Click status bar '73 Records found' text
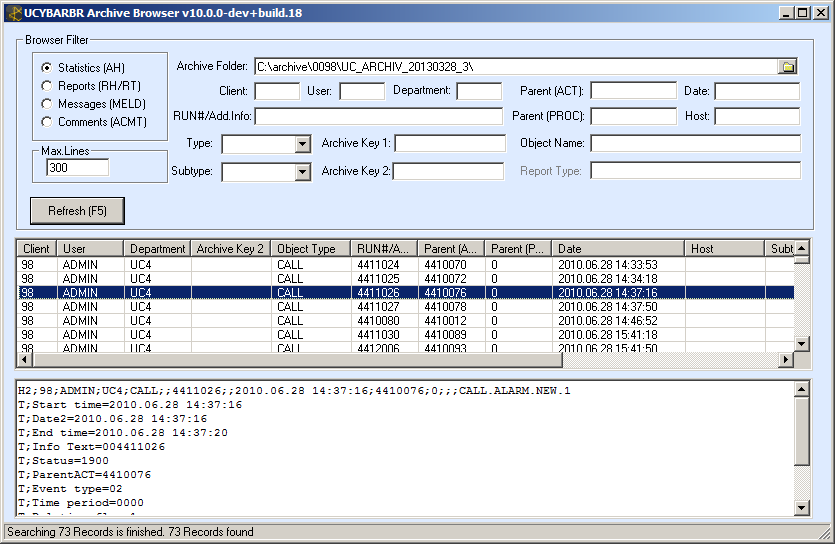Screen dimensions: 835x544 [211, 532]
